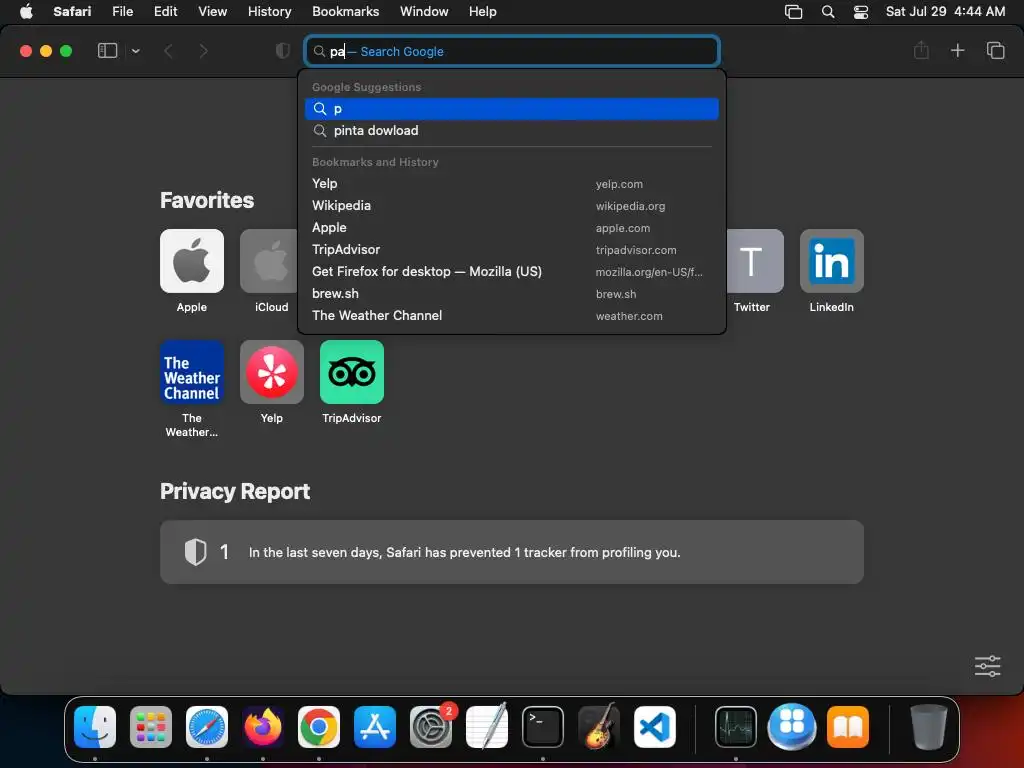
Task: Open App Store from the Dock
Action: (375, 726)
